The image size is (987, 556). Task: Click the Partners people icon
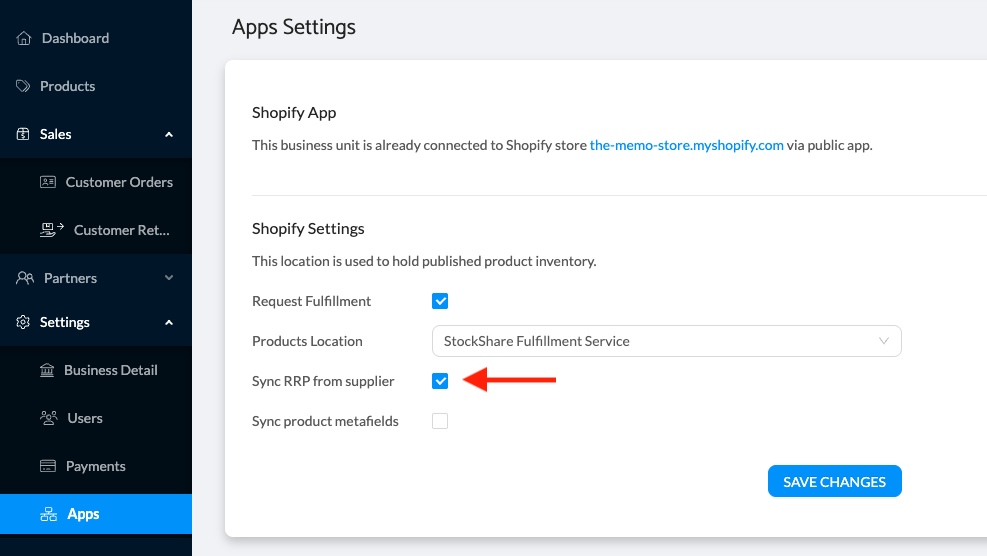tap(25, 278)
